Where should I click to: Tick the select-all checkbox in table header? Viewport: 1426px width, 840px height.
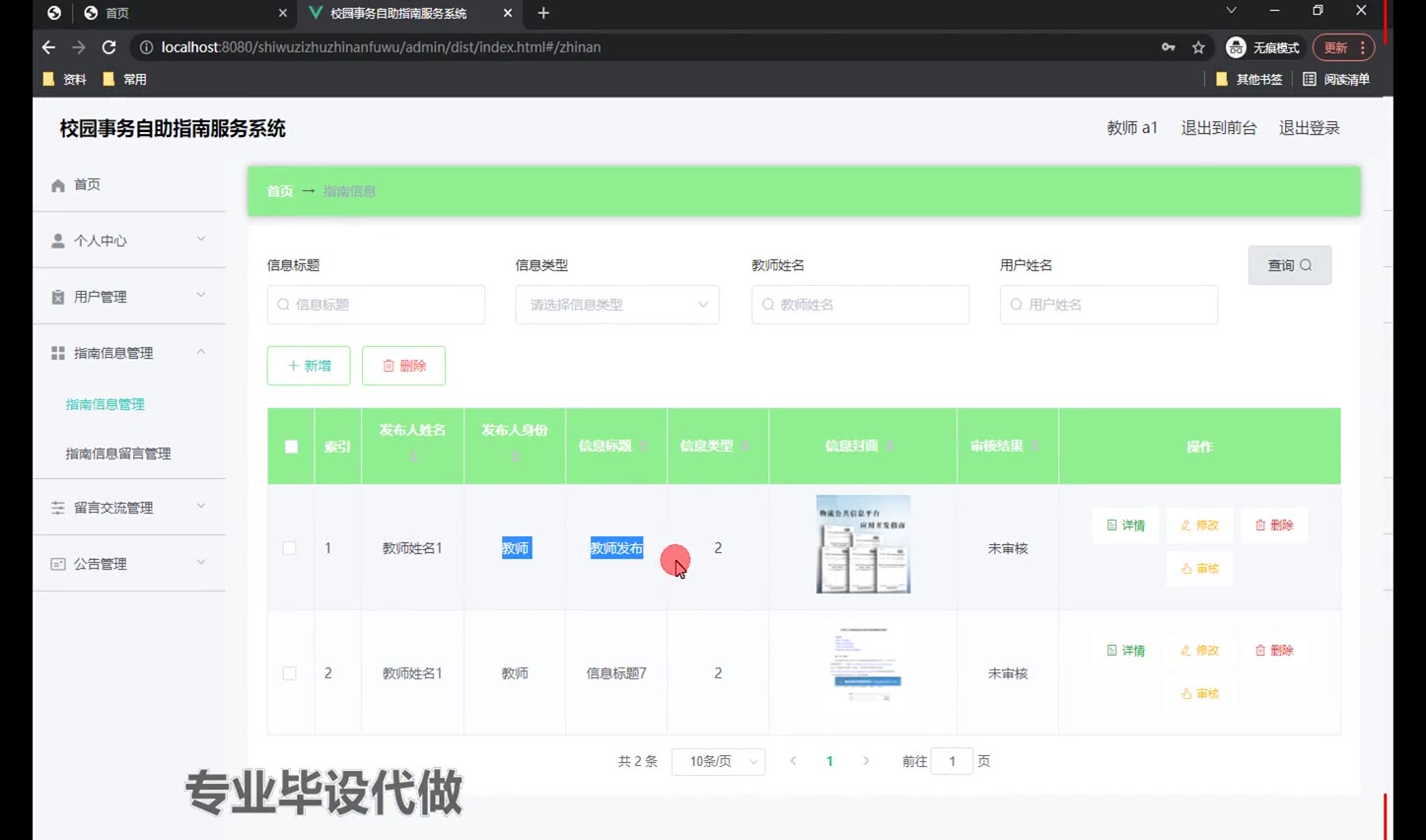[x=291, y=447]
